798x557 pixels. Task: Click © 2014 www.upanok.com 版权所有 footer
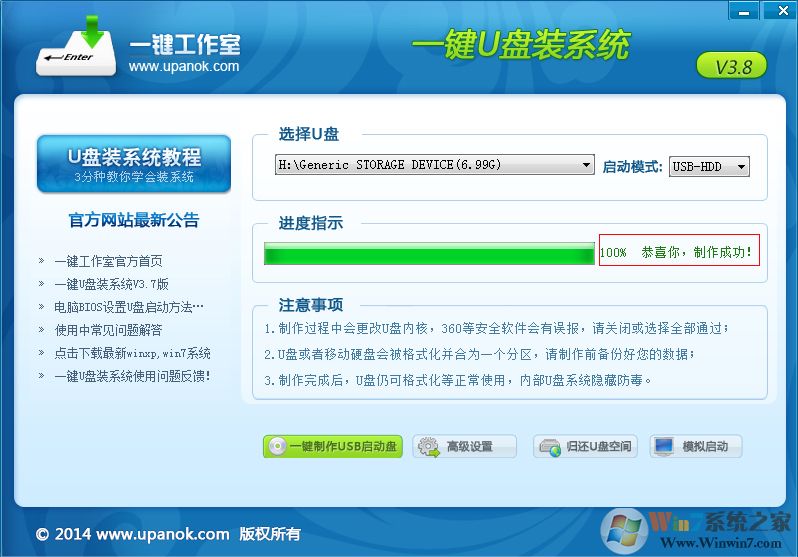[168, 534]
